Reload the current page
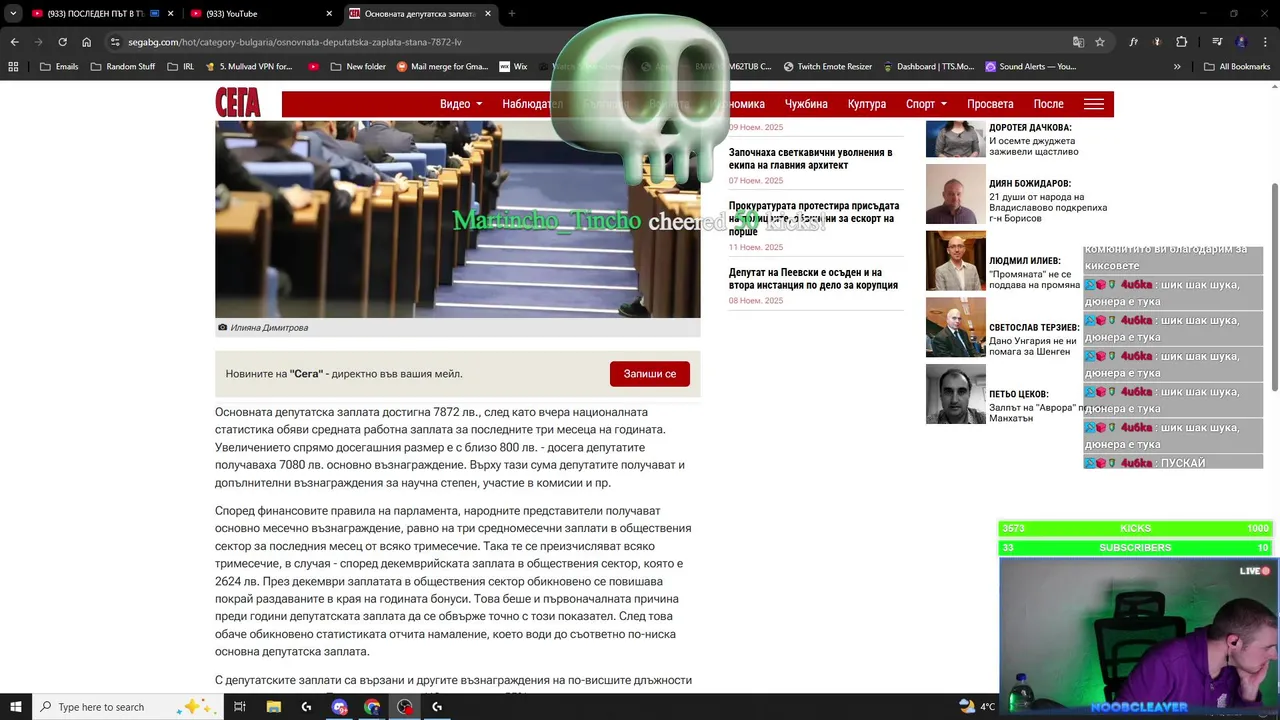The image size is (1280, 720). pos(62,42)
